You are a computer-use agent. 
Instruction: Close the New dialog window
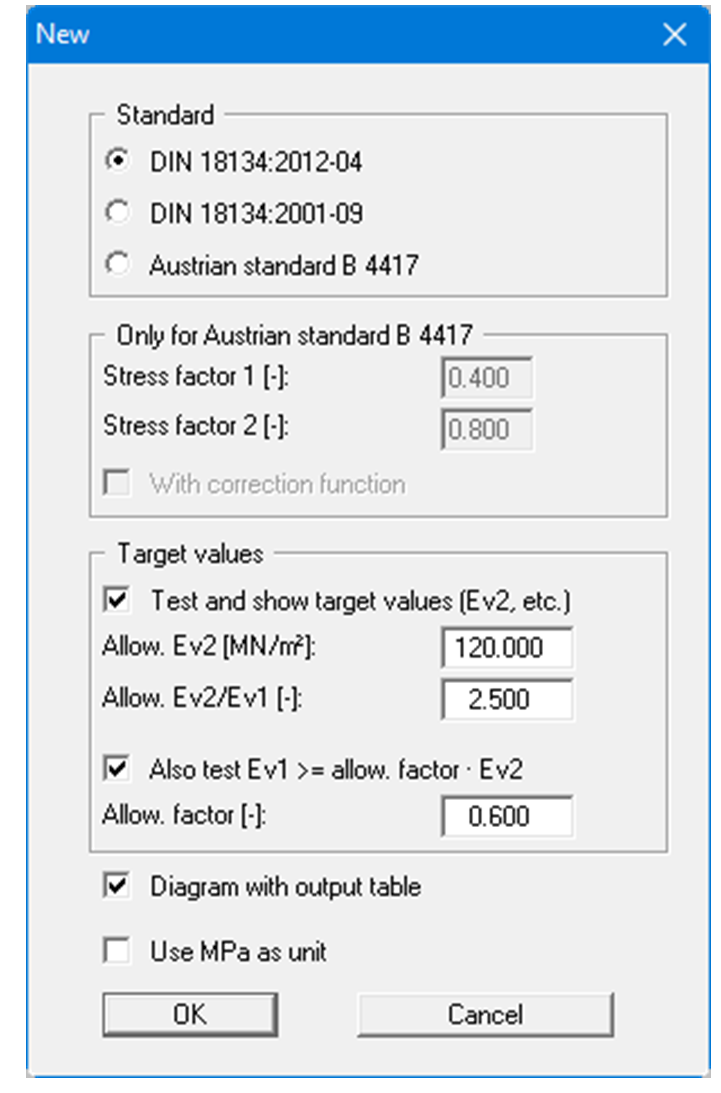[x=675, y=35]
